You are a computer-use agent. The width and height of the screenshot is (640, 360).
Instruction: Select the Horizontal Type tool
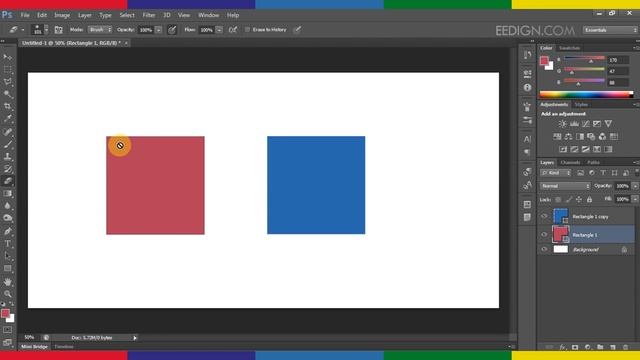point(8,244)
